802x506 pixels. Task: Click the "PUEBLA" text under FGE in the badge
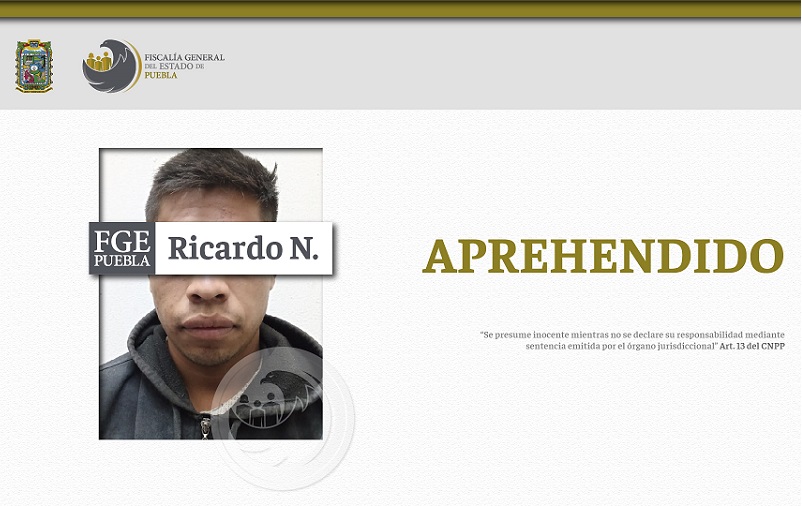(x=122, y=261)
